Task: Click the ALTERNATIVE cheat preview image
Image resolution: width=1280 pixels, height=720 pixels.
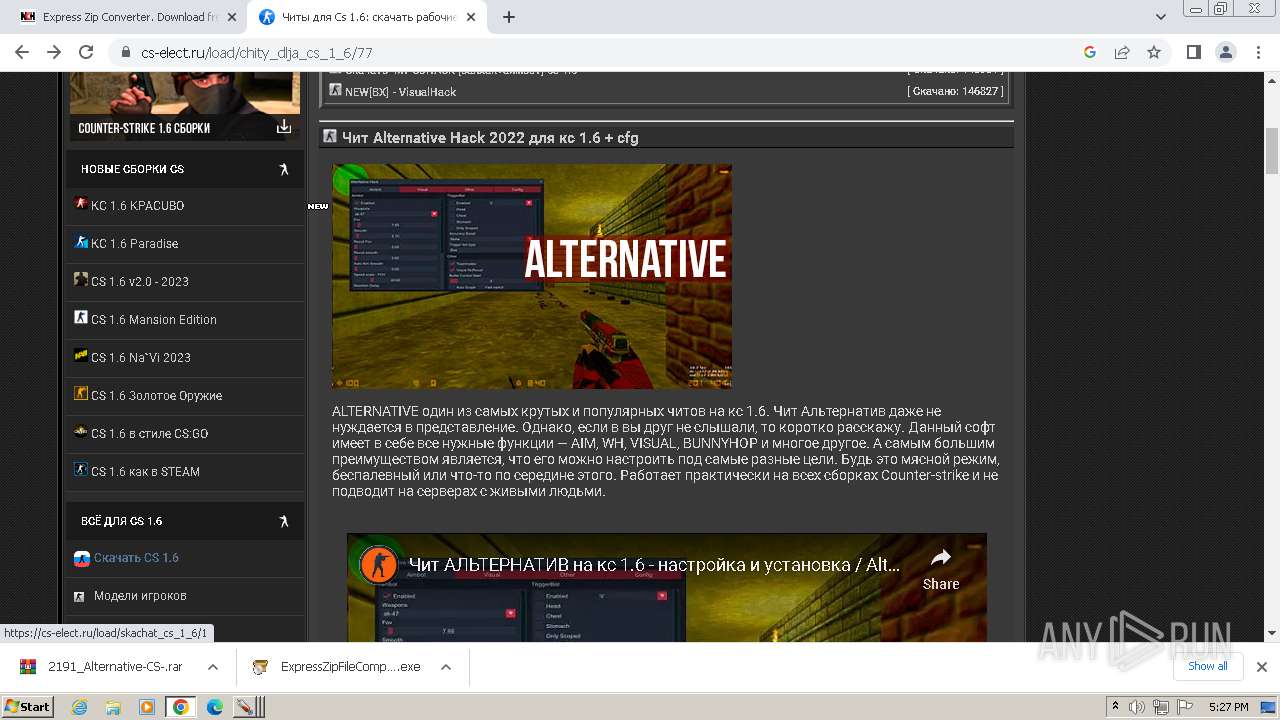Action: 532,276
